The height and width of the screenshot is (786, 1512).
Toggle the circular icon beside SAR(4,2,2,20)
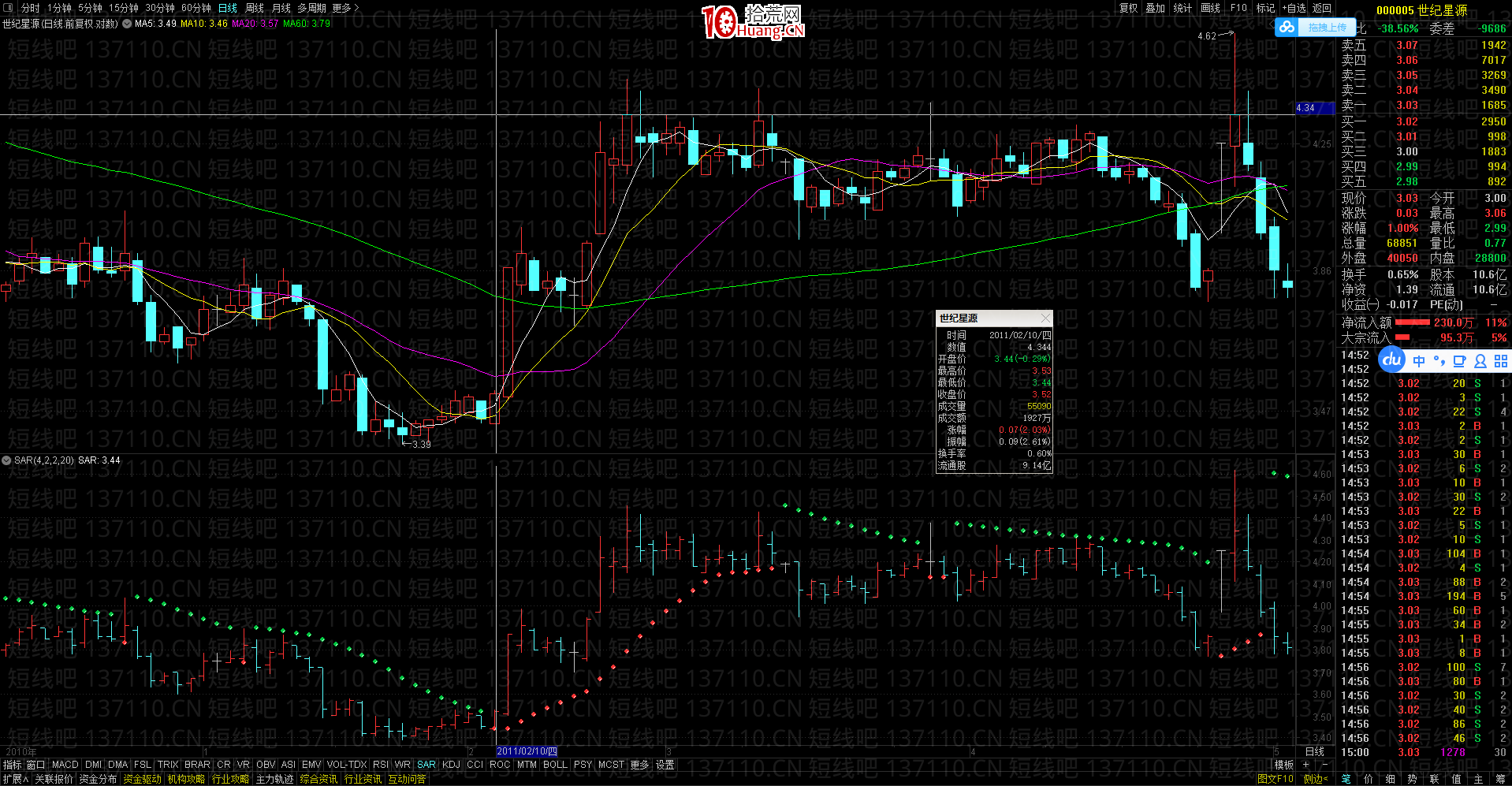pos(6,460)
